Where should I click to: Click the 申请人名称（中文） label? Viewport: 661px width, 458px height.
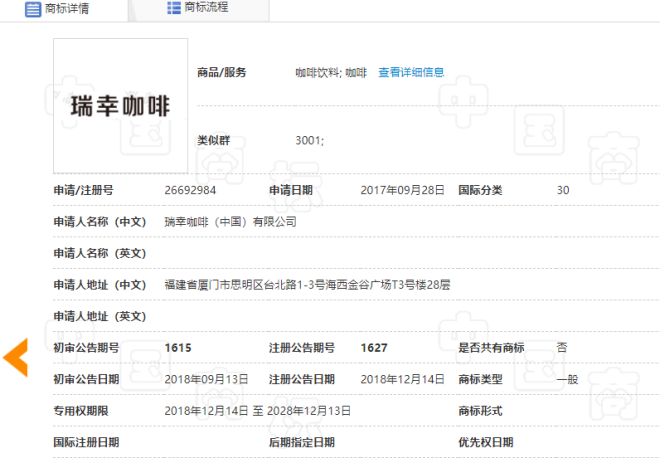pyautogui.click(x=99, y=222)
